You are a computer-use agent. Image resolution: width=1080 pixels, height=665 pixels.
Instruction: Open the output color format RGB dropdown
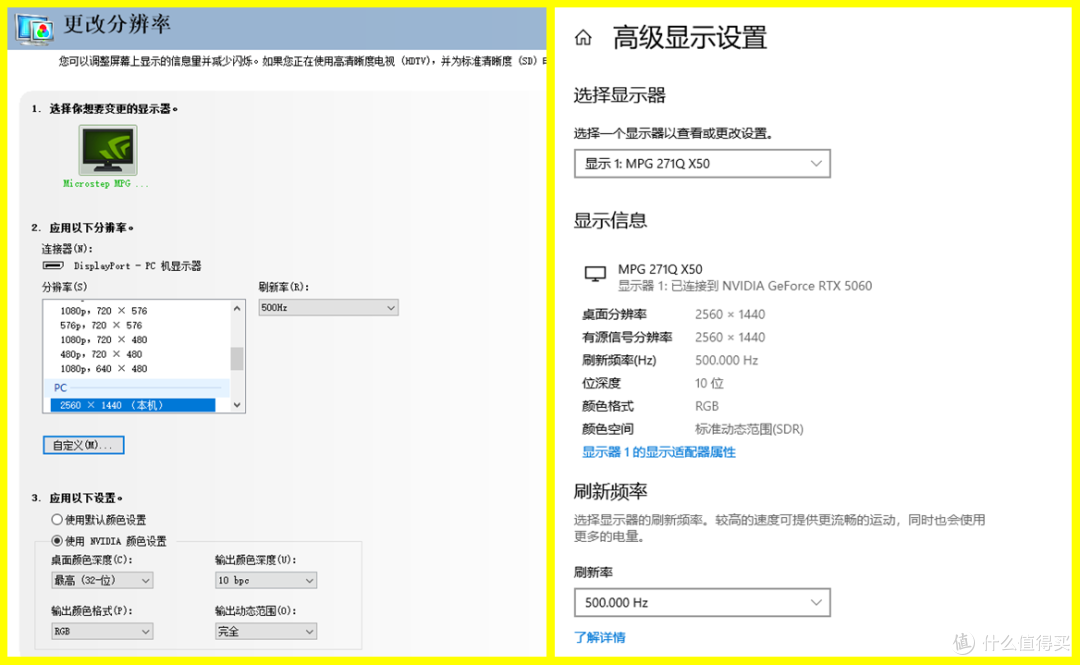pos(102,631)
